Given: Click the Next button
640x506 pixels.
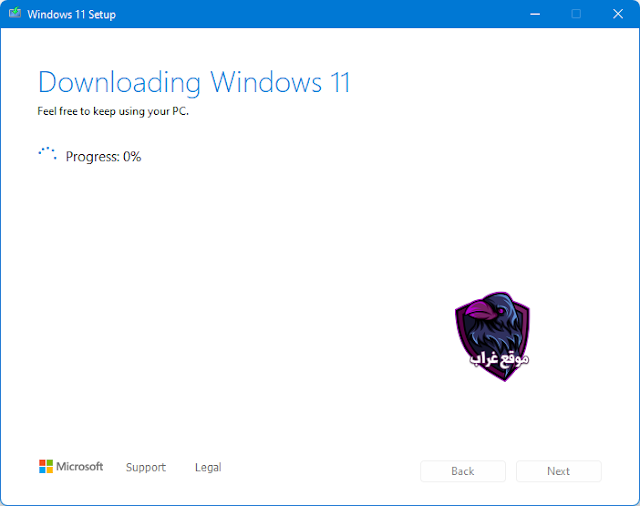Looking at the screenshot, I should click(559, 471).
